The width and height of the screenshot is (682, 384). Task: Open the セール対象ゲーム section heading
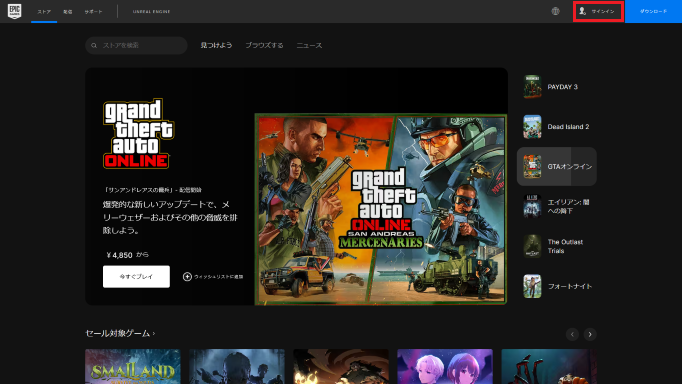[120, 334]
